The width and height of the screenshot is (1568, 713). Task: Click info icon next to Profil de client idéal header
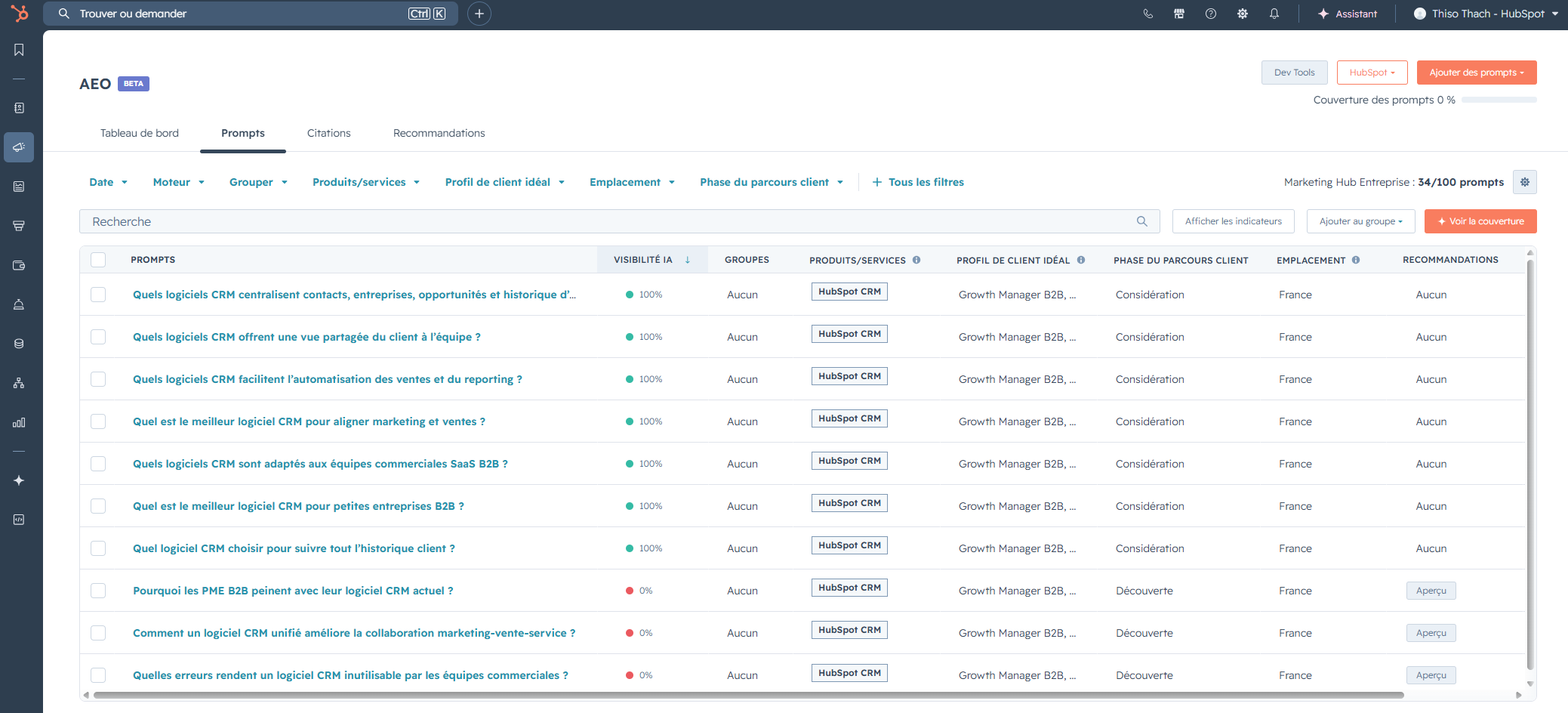tap(1081, 260)
